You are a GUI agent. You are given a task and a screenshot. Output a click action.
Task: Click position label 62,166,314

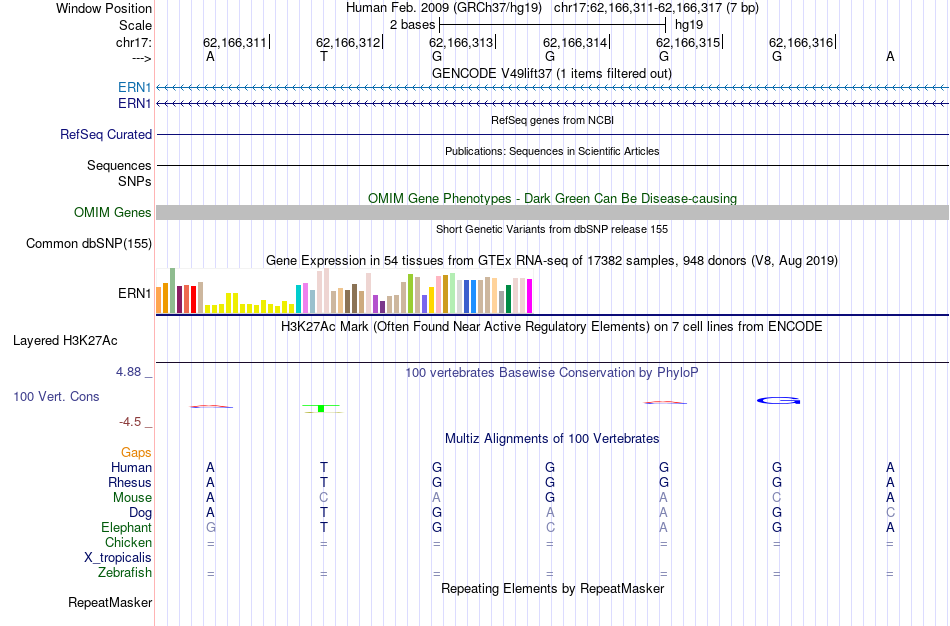point(575,42)
